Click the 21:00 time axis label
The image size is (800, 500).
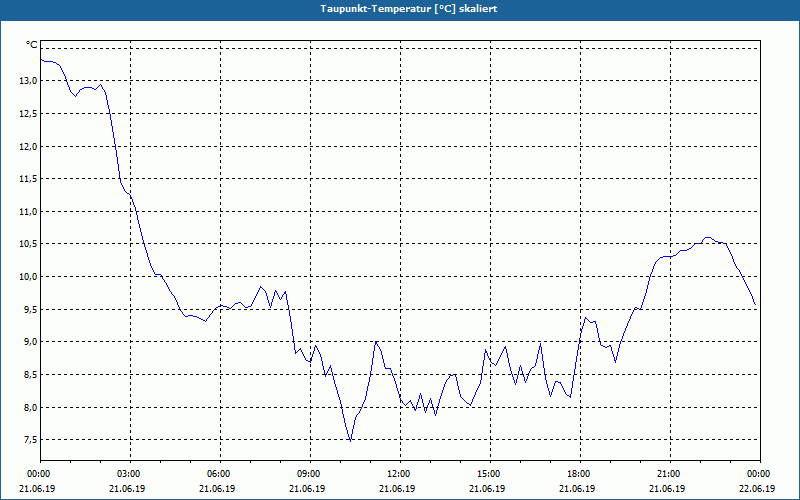[x=670, y=474]
